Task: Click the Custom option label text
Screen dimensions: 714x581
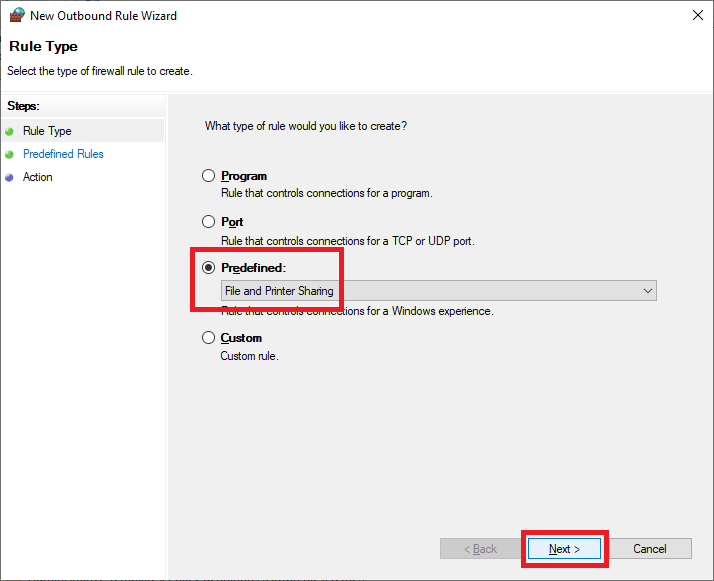Action: [x=241, y=338]
